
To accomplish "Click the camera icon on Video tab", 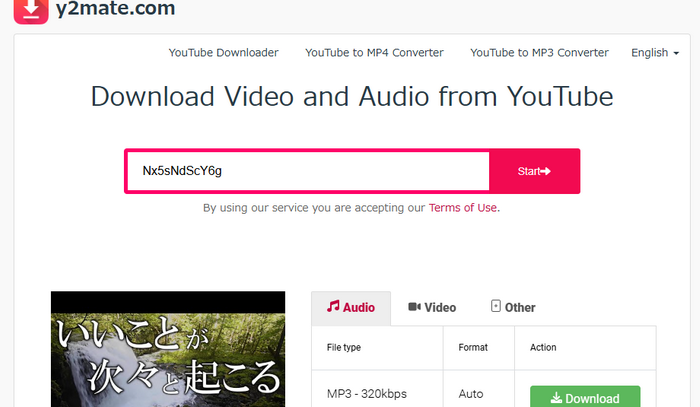I will point(414,308).
